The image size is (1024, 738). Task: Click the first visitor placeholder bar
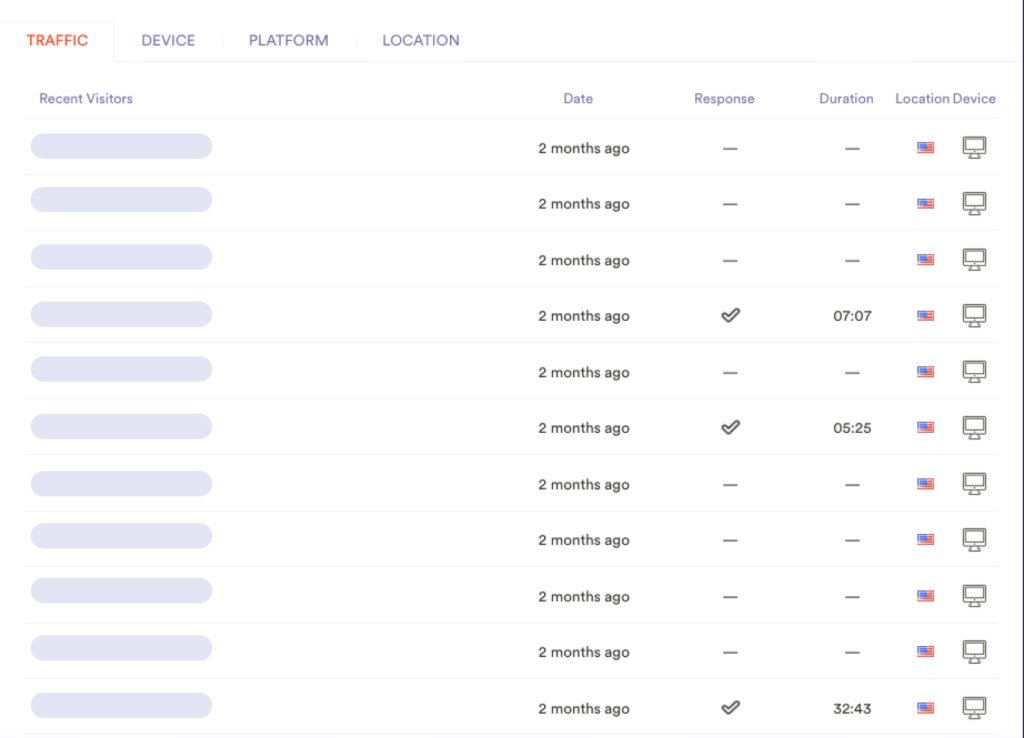click(120, 147)
